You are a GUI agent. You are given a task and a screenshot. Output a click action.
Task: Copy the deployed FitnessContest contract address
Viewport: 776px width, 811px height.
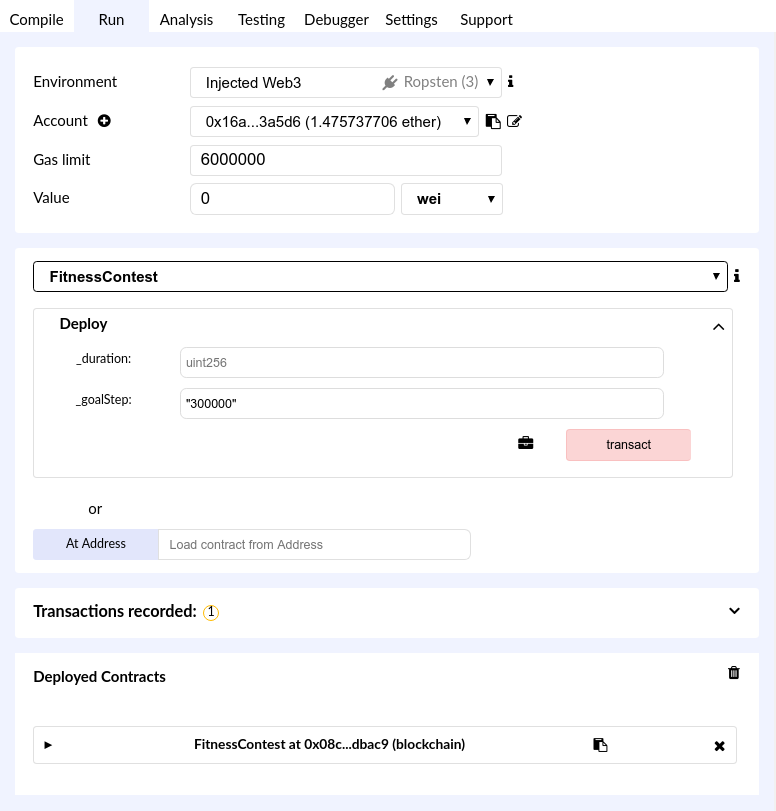600,745
